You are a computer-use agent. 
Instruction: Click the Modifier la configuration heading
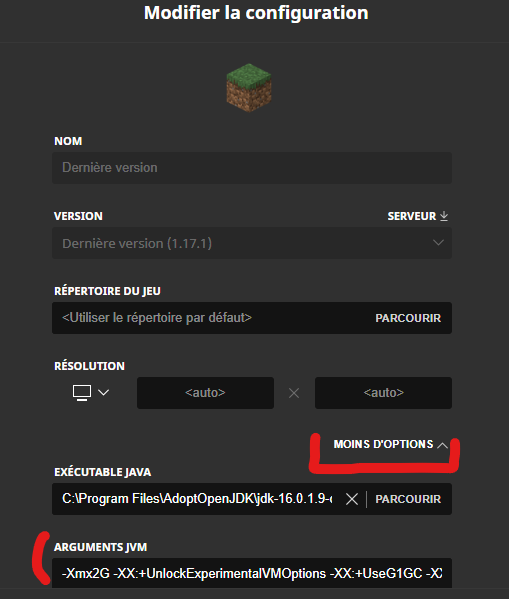256,13
